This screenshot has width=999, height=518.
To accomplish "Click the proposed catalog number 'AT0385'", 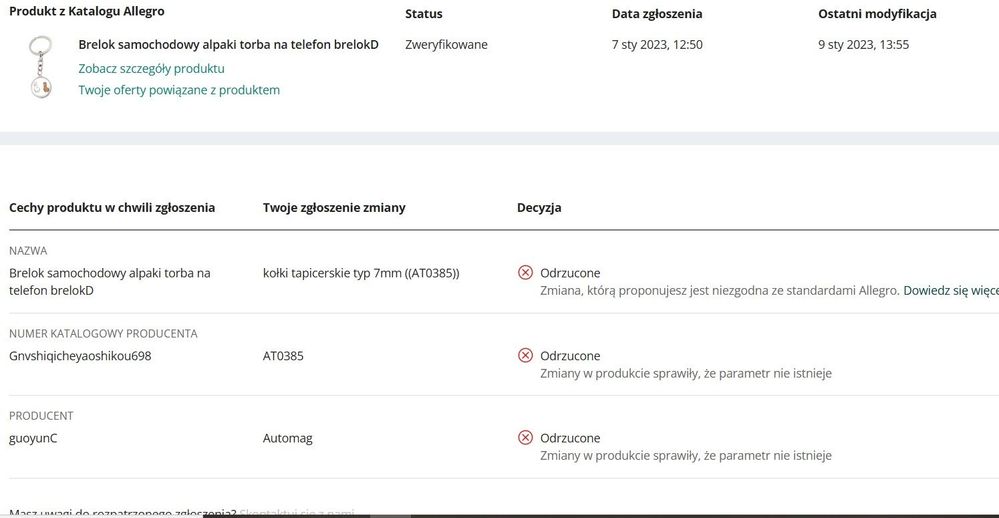I will point(283,356).
